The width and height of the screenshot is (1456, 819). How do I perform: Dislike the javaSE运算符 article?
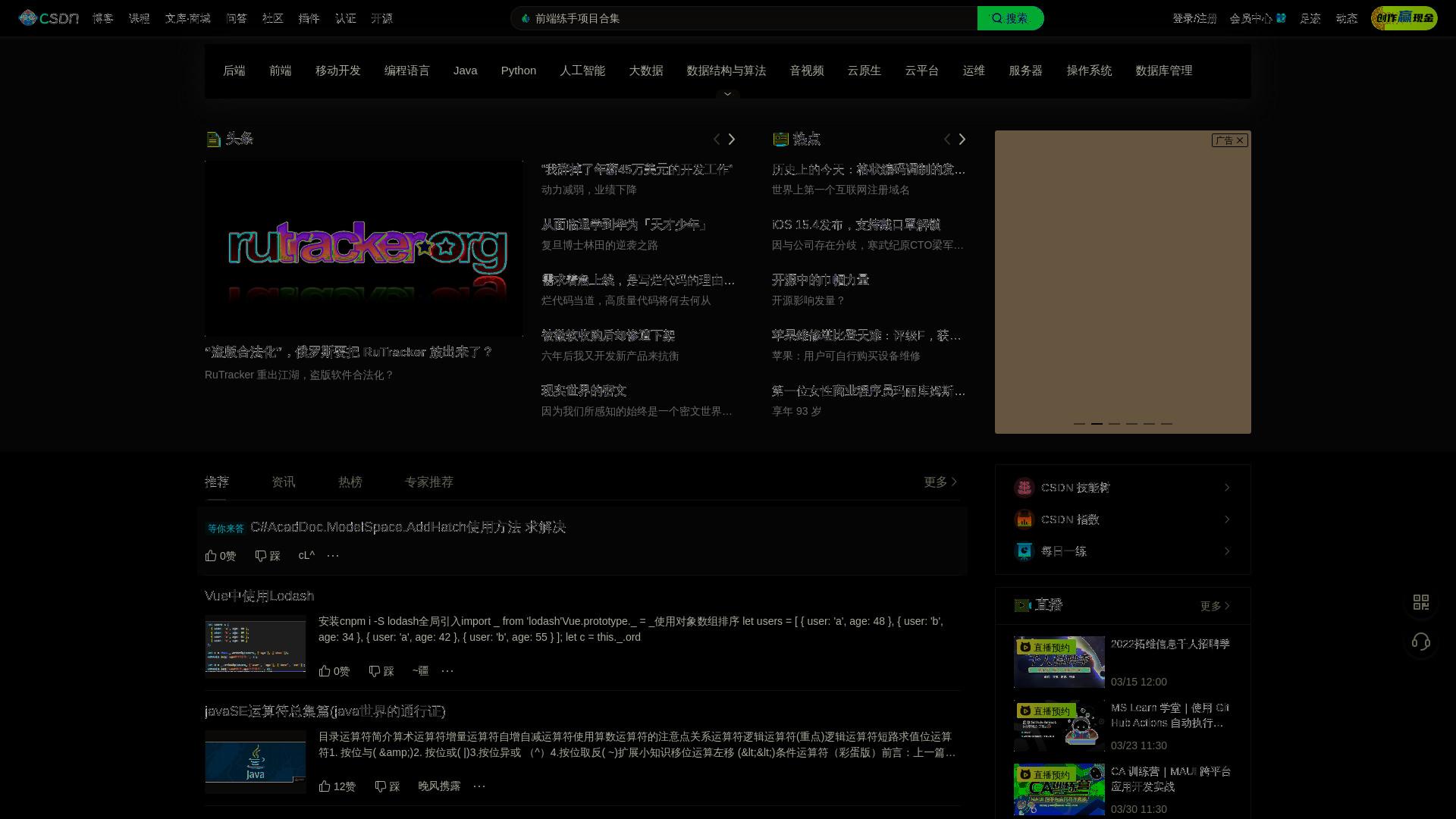[x=388, y=786]
